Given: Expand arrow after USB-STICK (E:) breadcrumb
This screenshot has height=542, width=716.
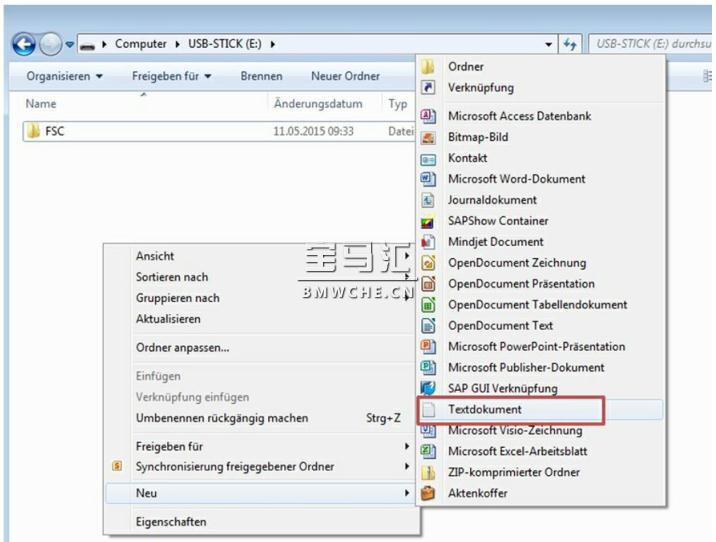Looking at the screenshot, I should pyautogui.click(x=273, y=44).
